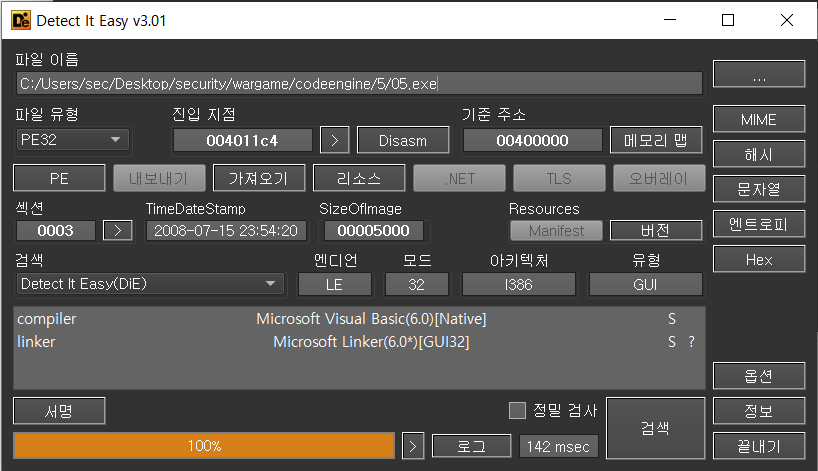
Task: Open the 메모리 맵 (memory map) button
Action: click(656, 140)
